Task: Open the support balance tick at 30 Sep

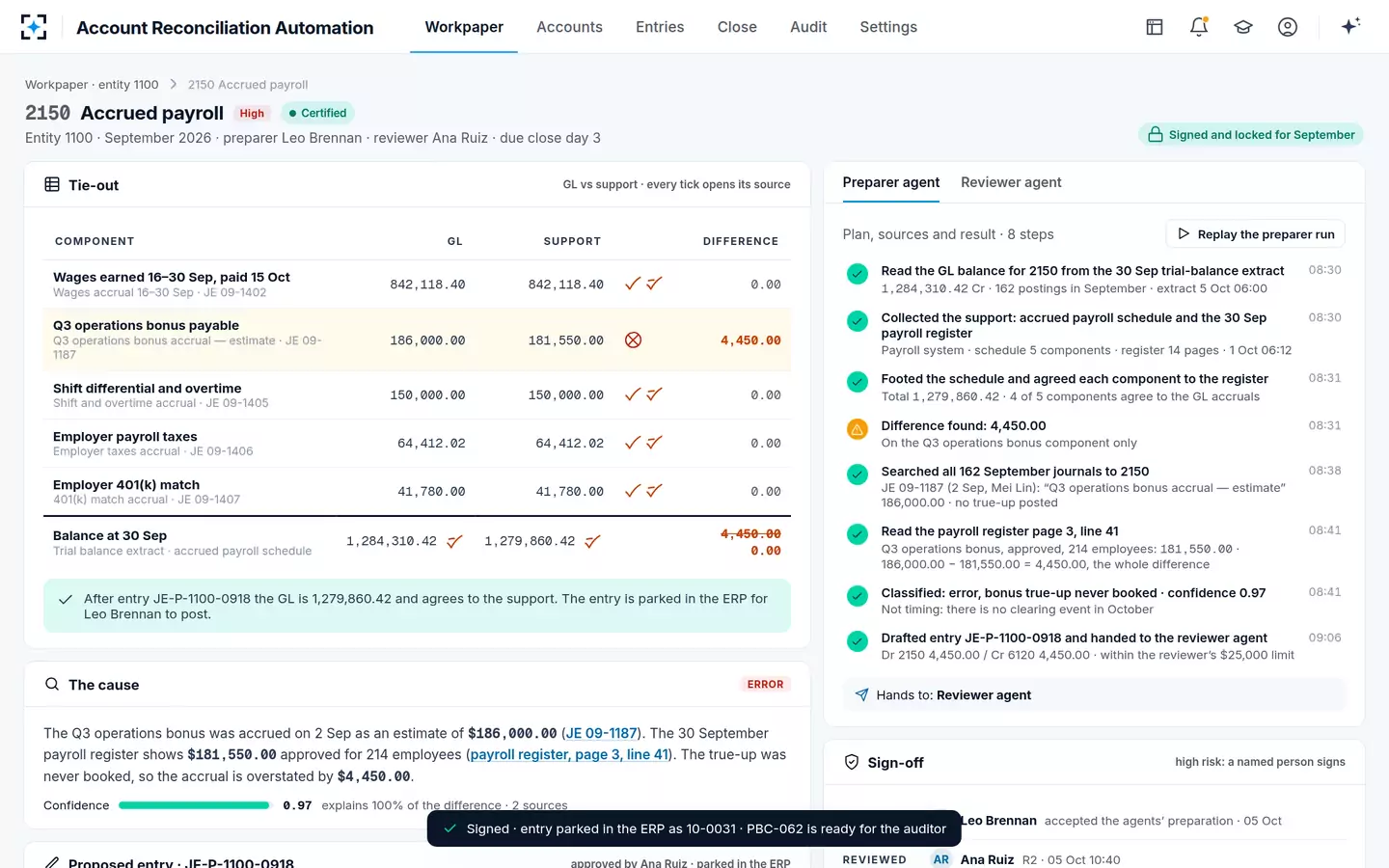Action: pos(592,541)
